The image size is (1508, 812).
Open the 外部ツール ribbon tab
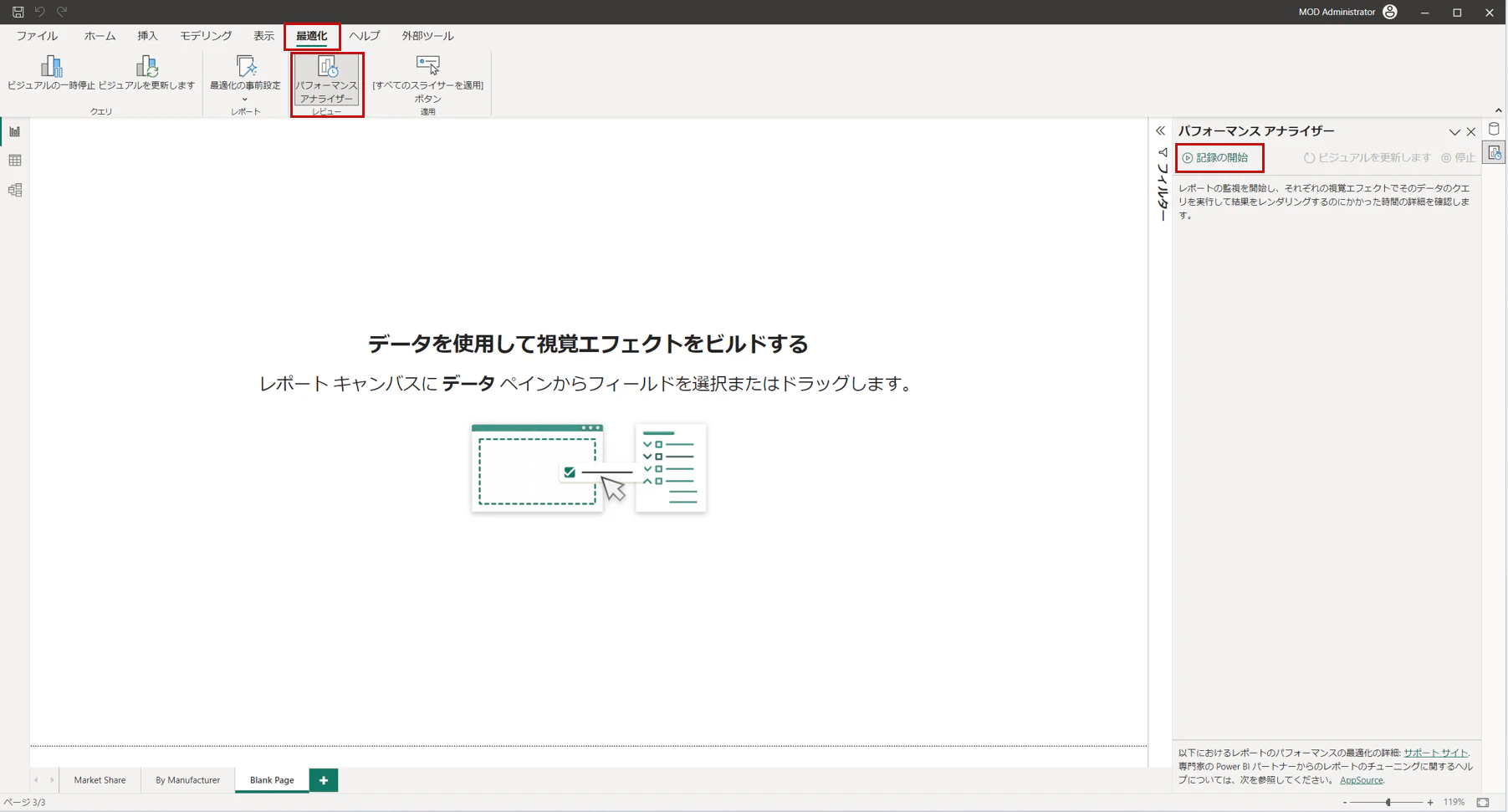pyautogui.click(x=427, y=36)
